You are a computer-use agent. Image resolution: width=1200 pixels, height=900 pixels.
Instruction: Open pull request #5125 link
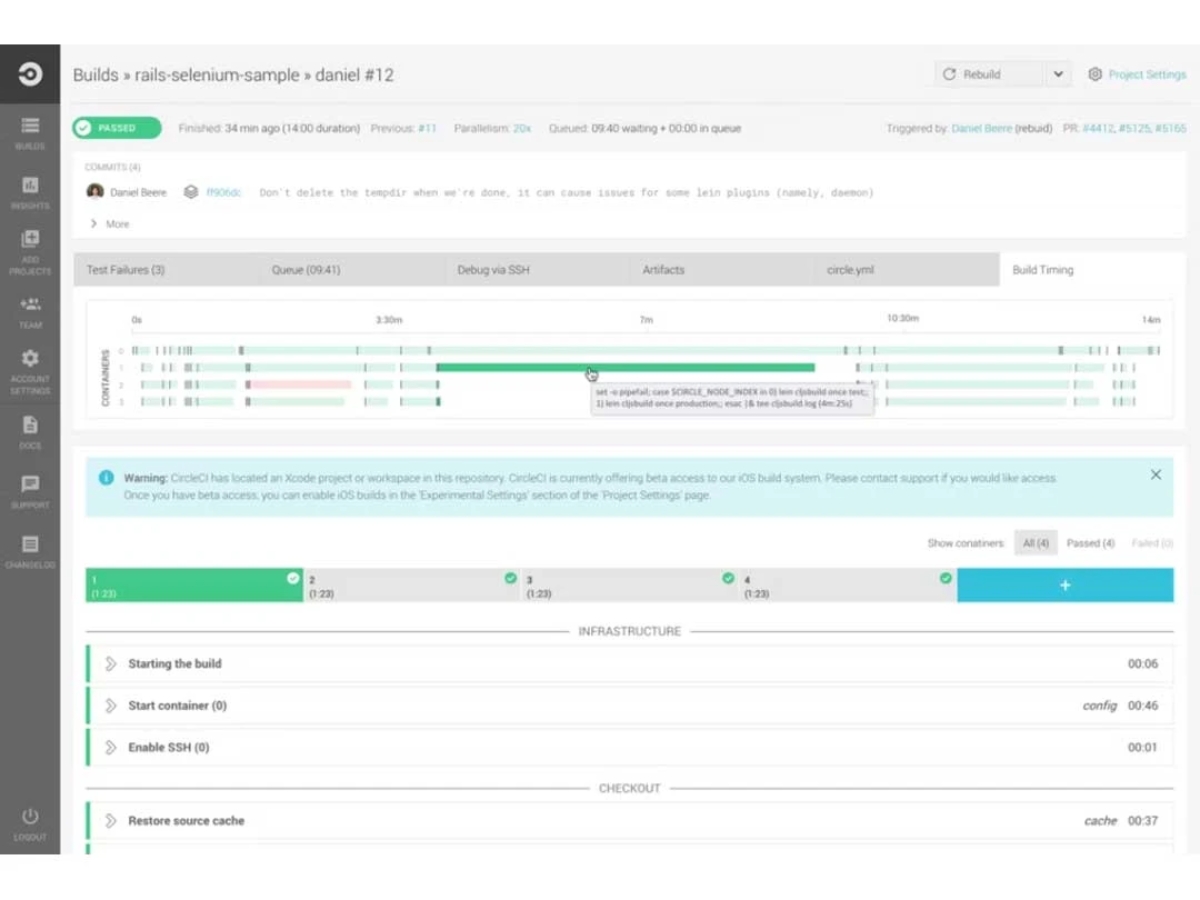(x=1135, y=128)
